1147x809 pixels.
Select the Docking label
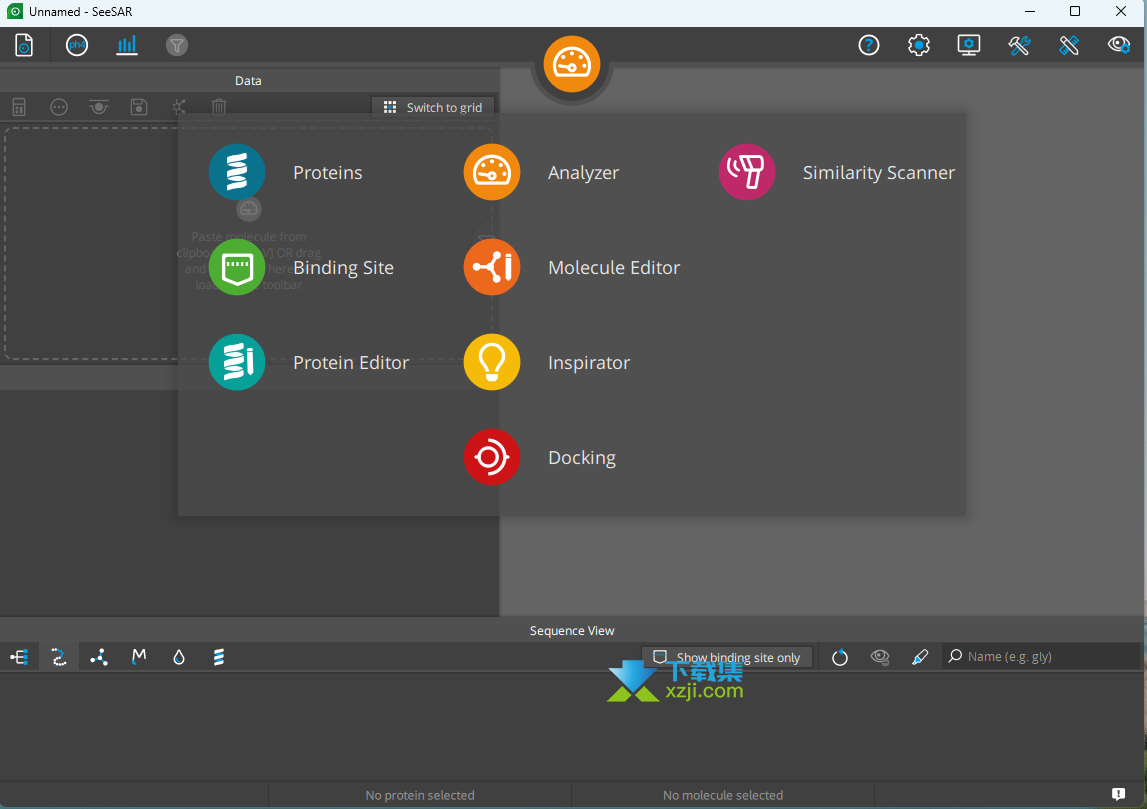582,458
